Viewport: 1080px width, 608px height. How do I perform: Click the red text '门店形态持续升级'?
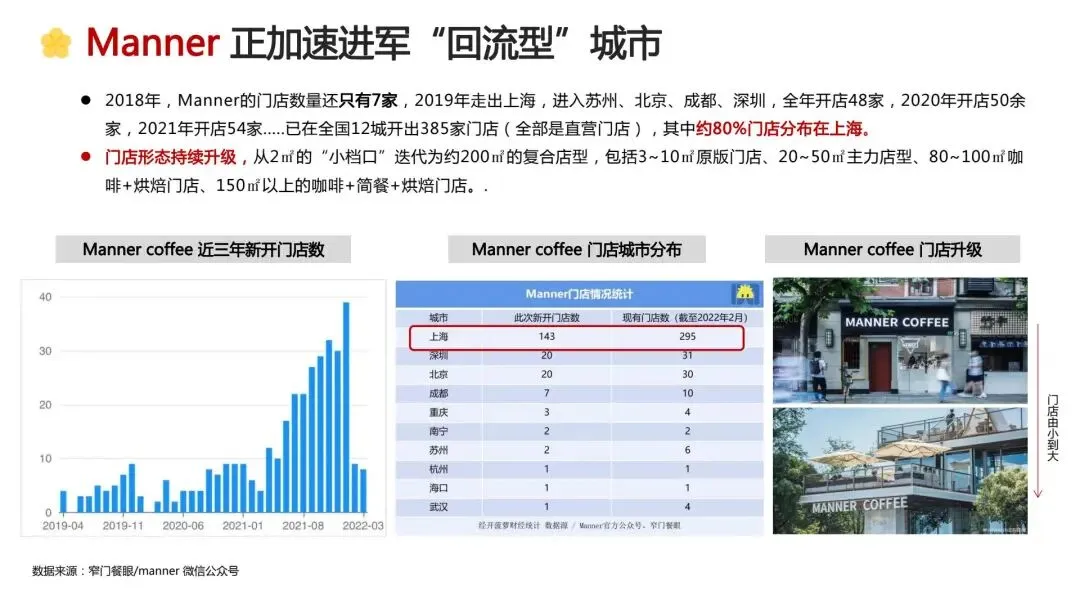click(x=170, y=157)
